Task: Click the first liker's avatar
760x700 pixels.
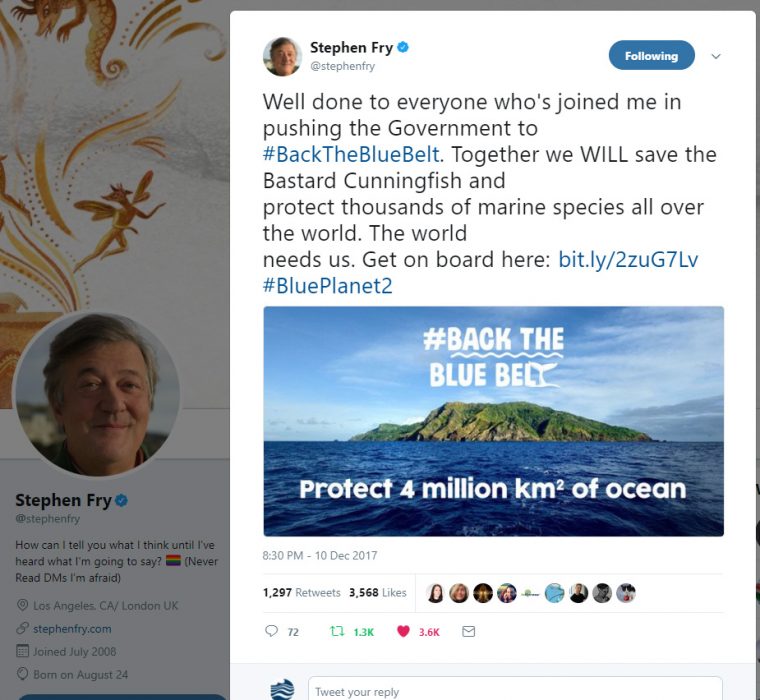Action: 435,593
